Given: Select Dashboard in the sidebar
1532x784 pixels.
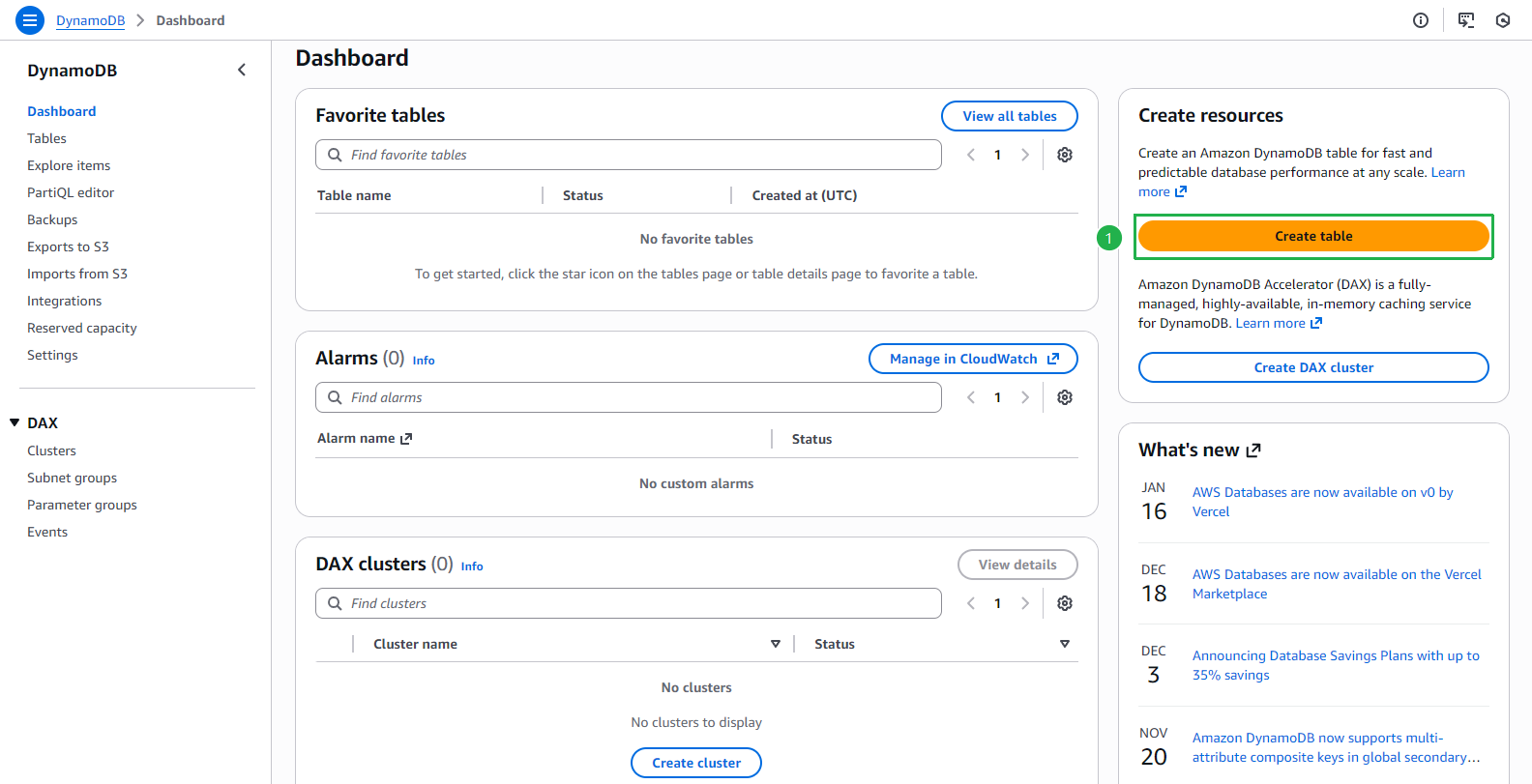Looking at the screenshot, I should (x=62, y=111).
